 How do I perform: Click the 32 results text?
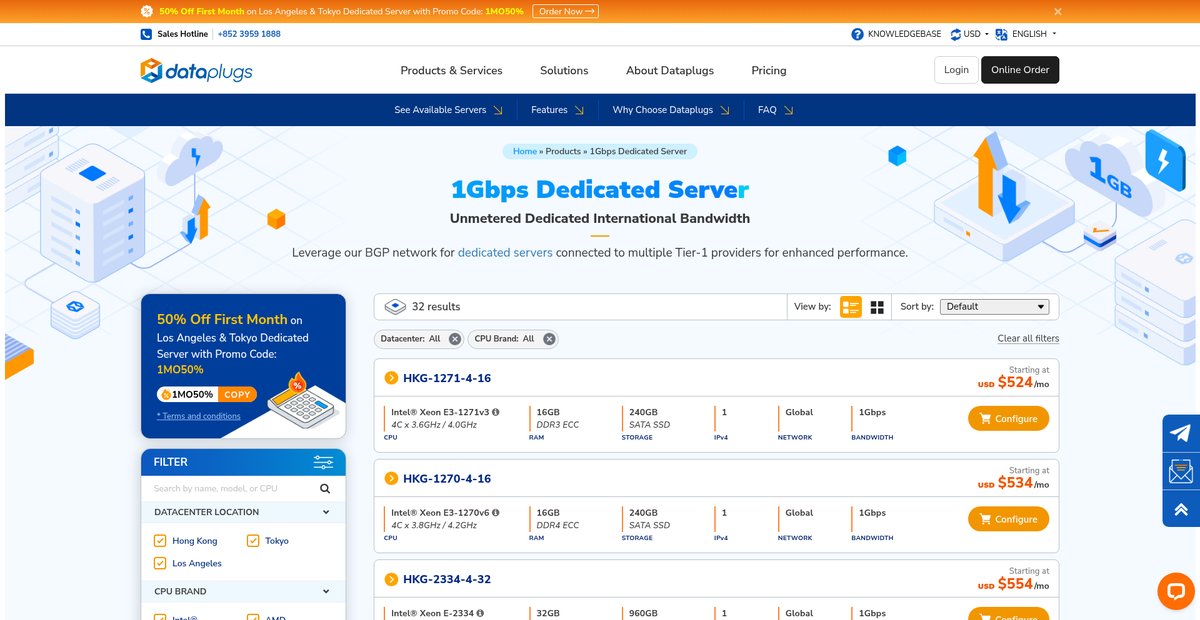pyautogui.click(x=436, y=307)
